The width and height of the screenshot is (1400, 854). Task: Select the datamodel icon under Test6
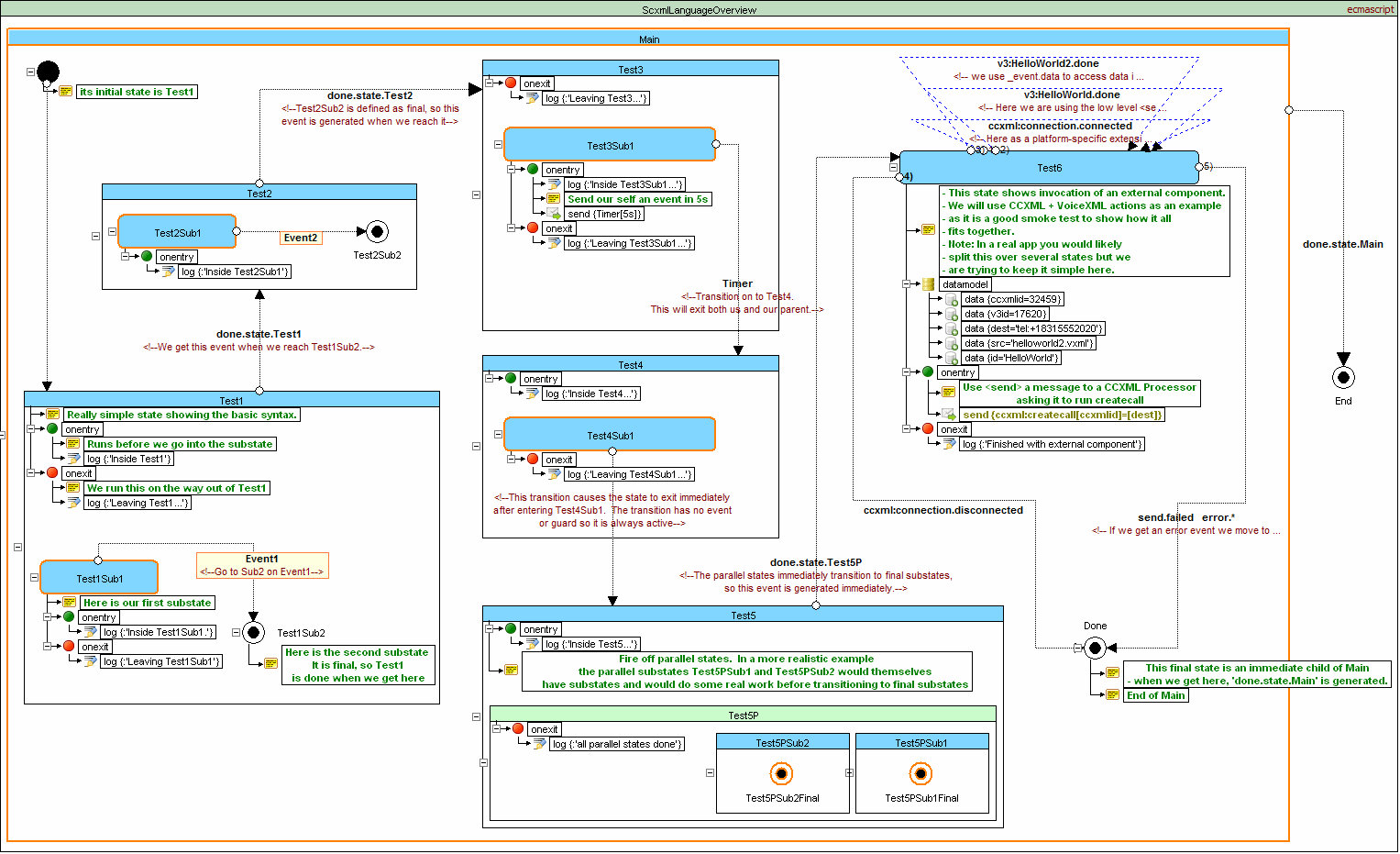pyautogui.click(x=928, y=284)
